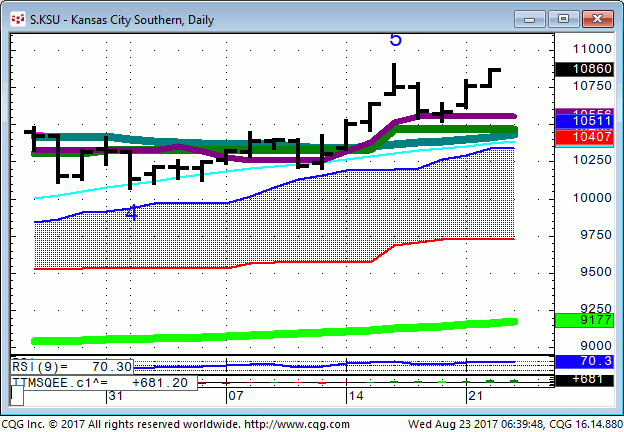
Task: Click the highest price bar under label 5
Action: [394, 79]
